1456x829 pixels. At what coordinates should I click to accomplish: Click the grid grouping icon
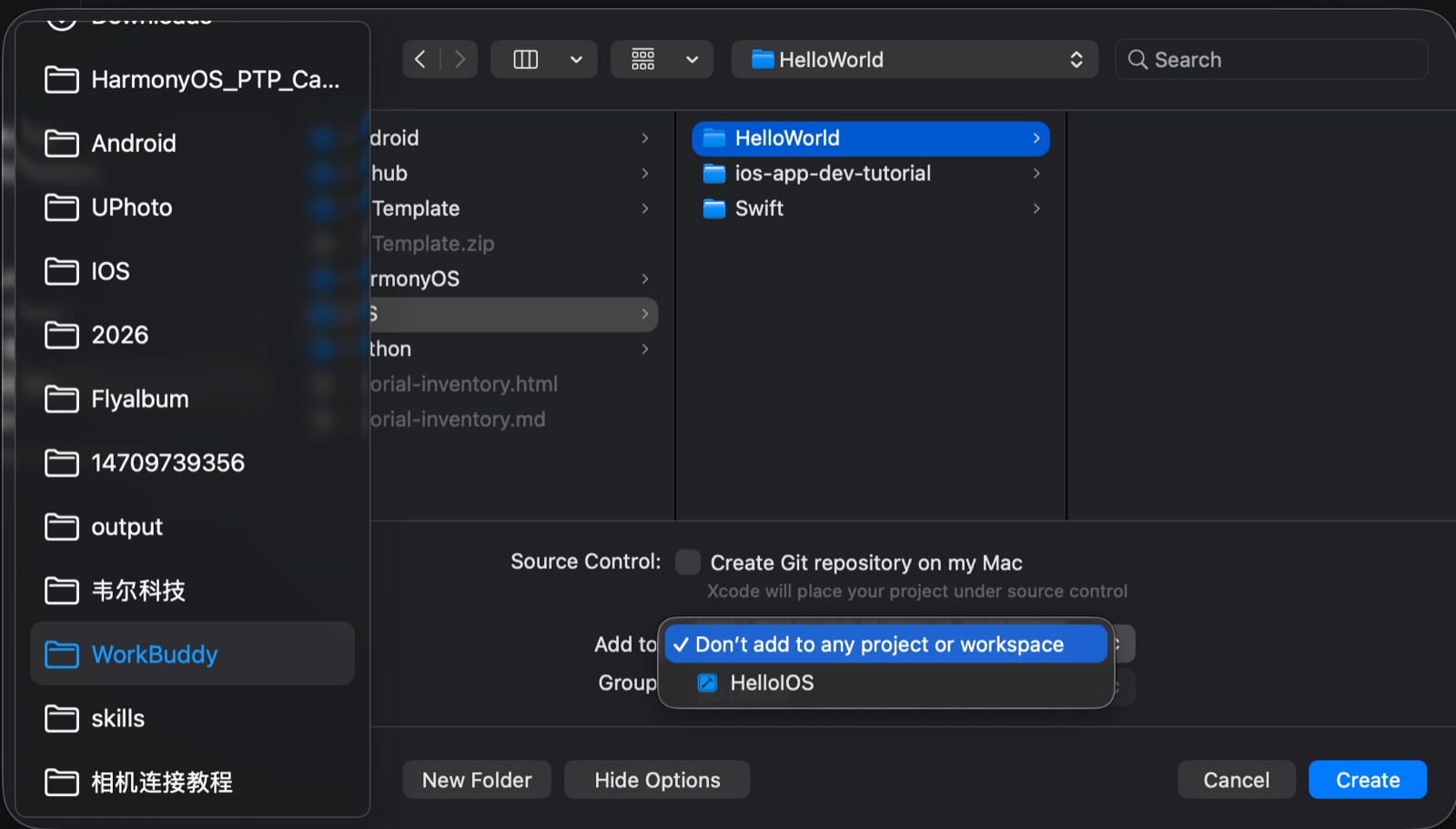point(643,60)
